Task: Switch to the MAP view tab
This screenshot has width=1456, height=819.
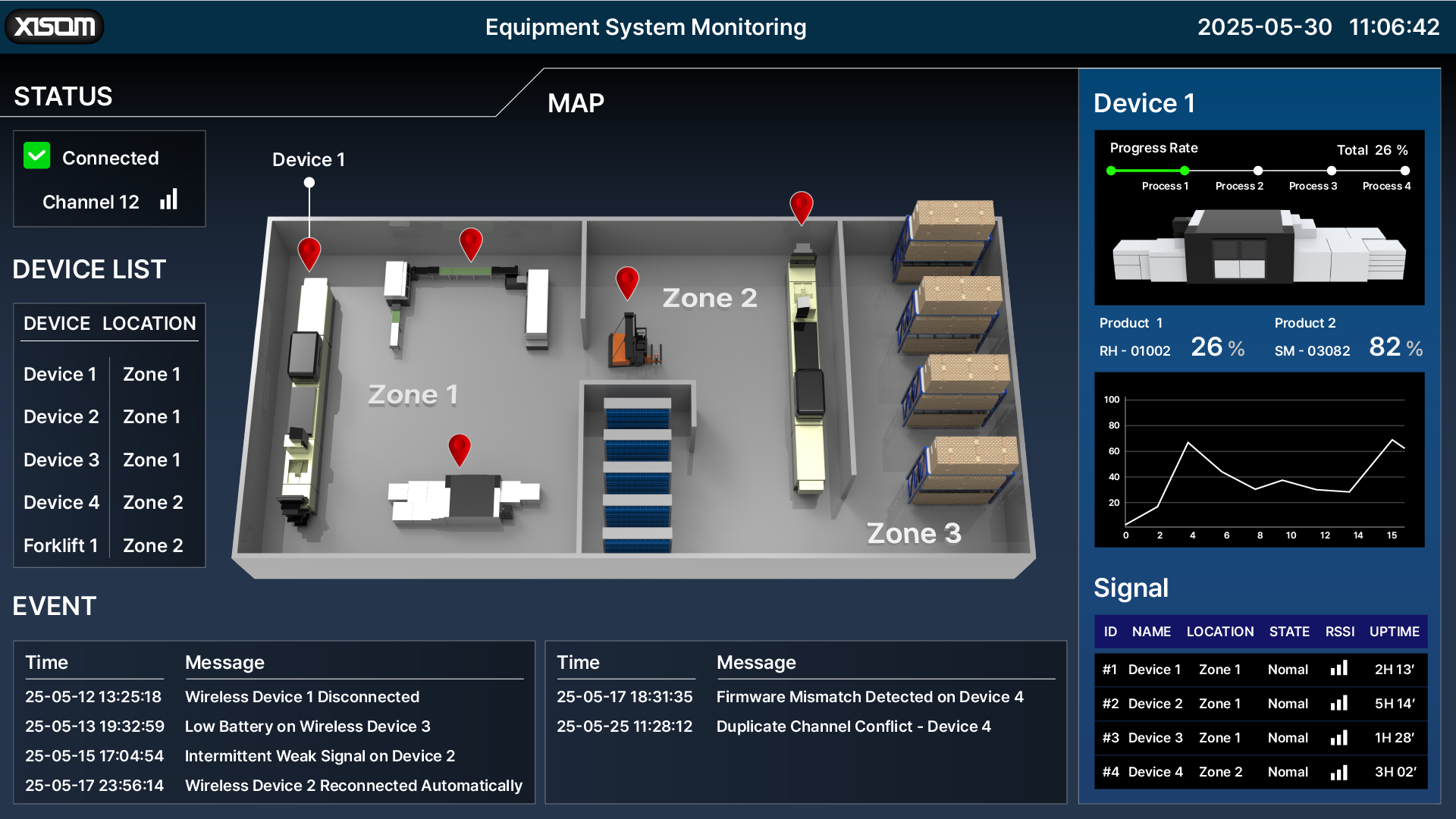Action: (575, 102)
